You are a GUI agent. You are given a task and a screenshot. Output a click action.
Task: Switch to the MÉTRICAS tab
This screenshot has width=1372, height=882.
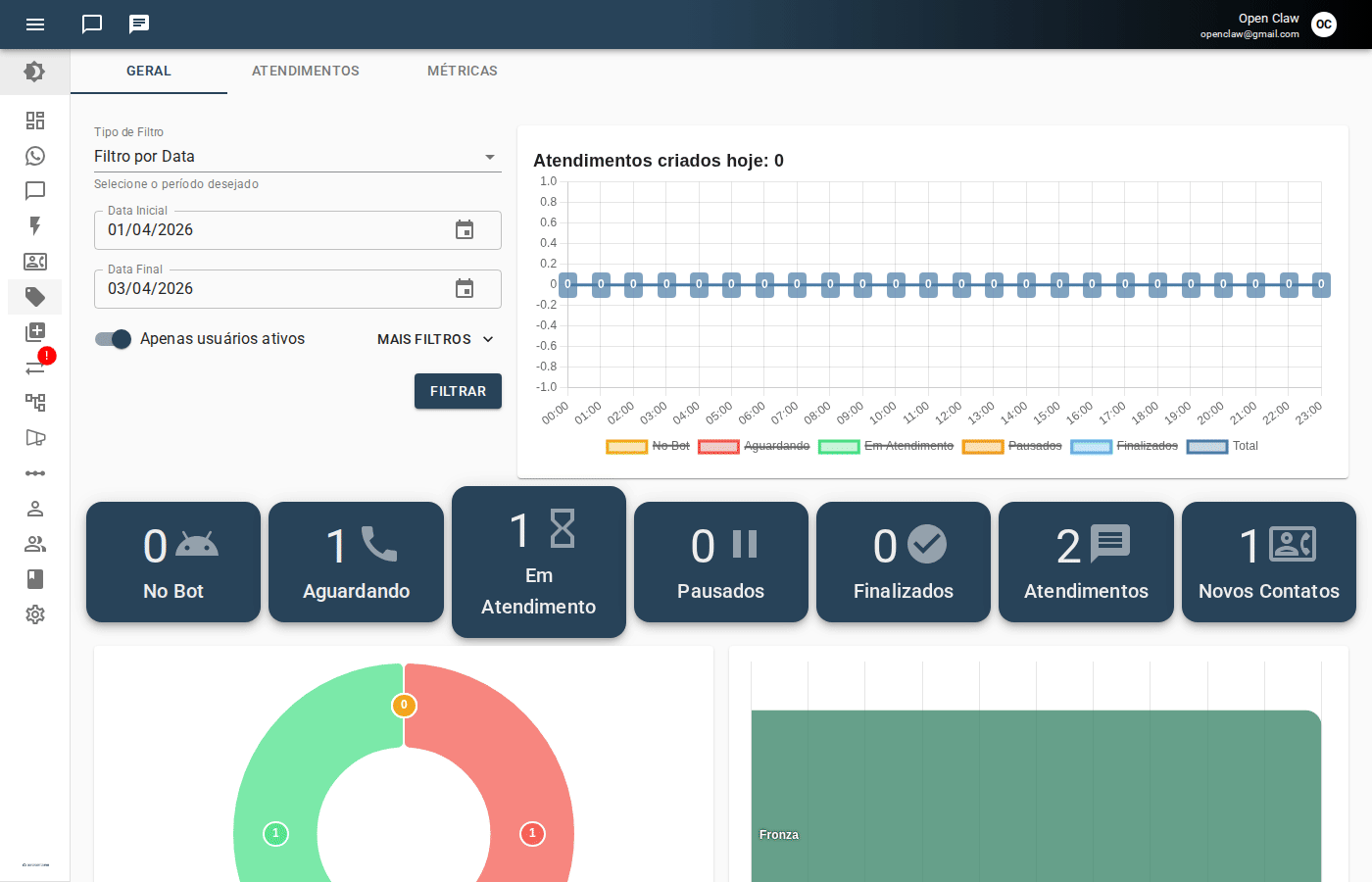(463, 72)
